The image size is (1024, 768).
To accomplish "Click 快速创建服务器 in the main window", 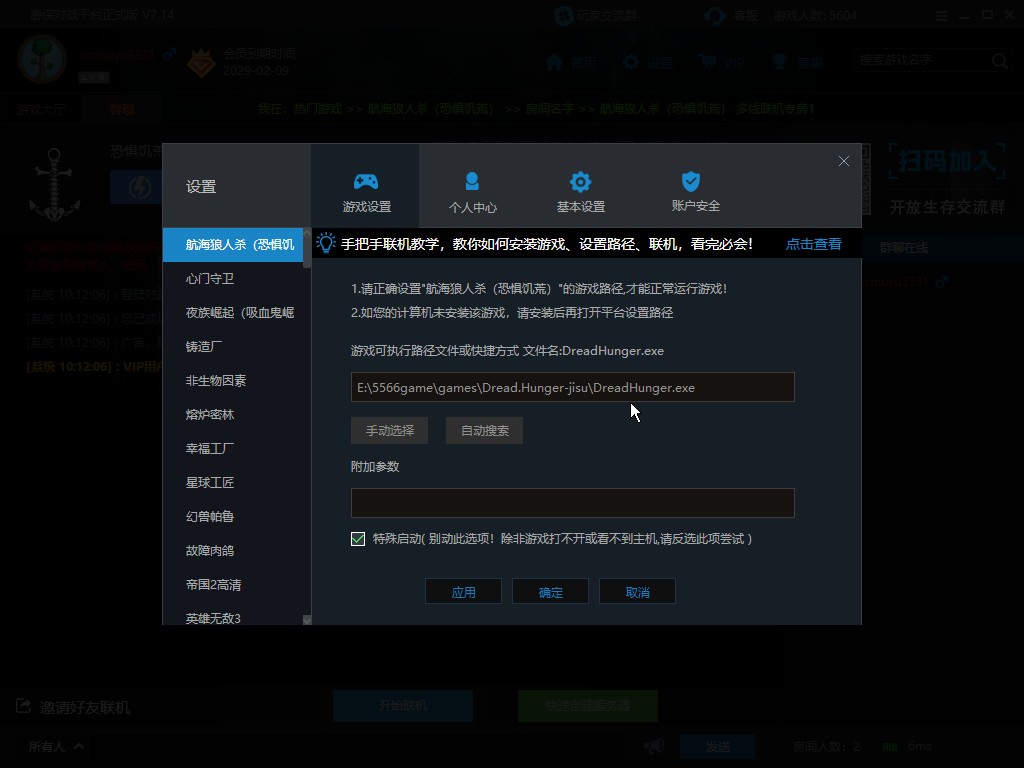I will [x=588, y=706].
